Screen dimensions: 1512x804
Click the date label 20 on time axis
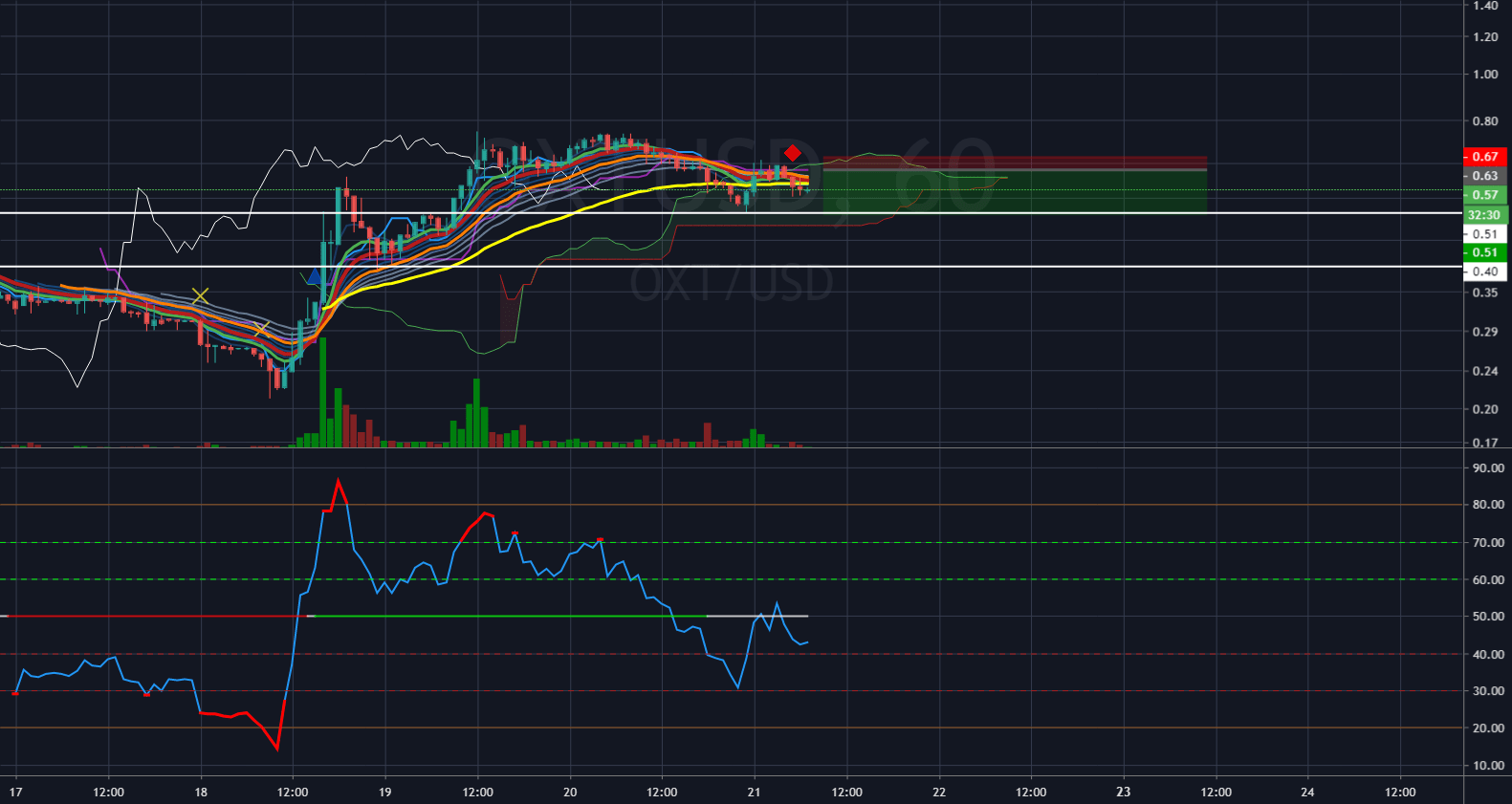click(570, 792)
